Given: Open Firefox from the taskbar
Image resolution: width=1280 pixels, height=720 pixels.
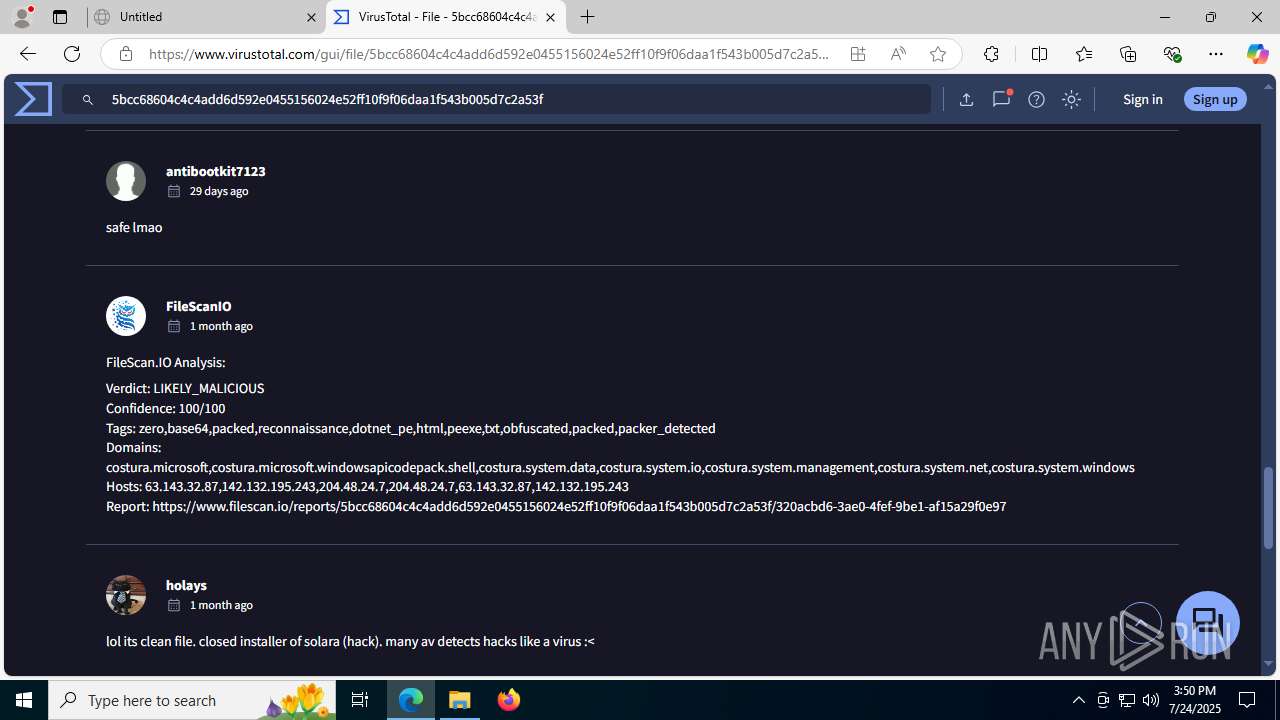Looking at the screenshot, I should click(509, 700).
